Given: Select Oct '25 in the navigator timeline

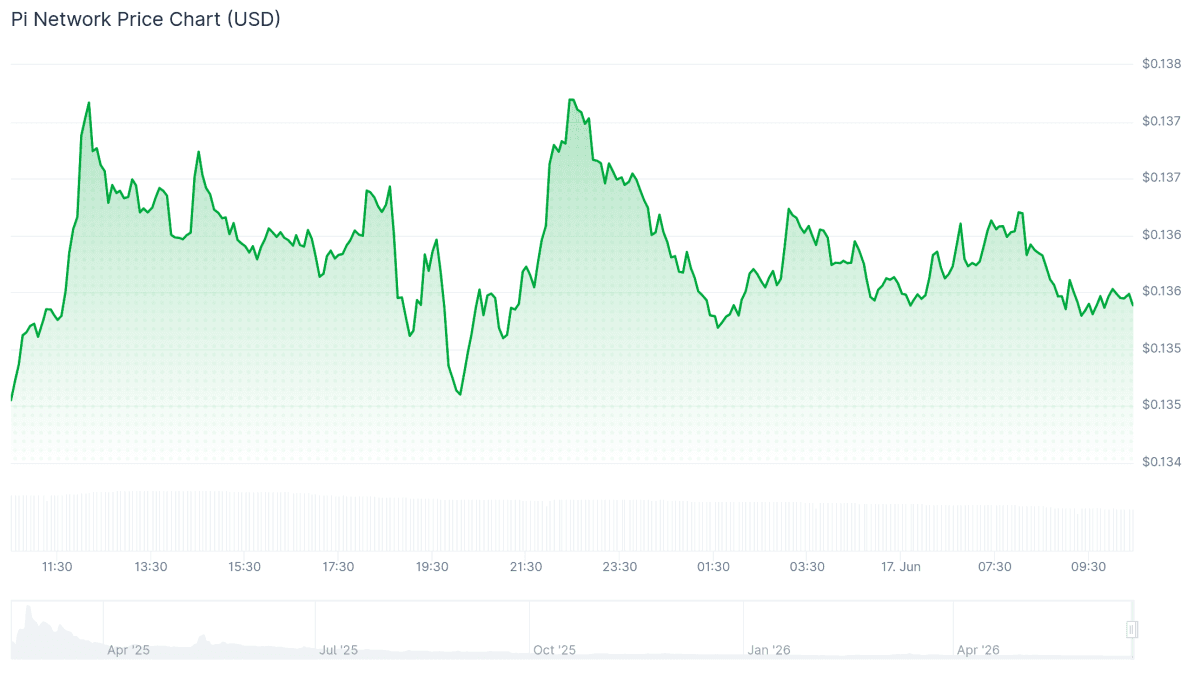Looking at the screenshot, I should (554, 650).
